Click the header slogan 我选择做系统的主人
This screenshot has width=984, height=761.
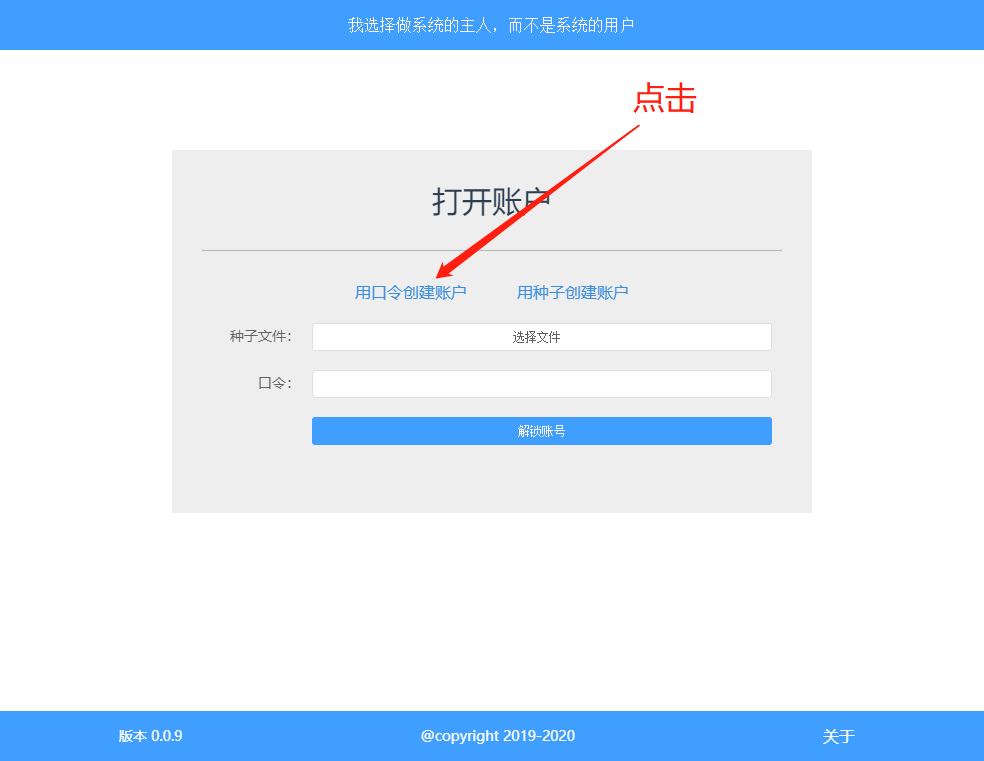pyautogui.click(x=420, y=25)
